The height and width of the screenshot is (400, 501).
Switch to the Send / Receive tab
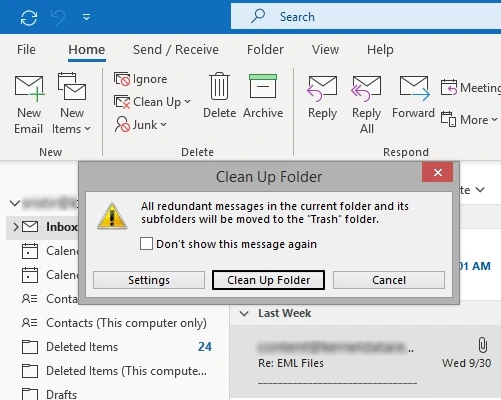[x=176, y=50]
